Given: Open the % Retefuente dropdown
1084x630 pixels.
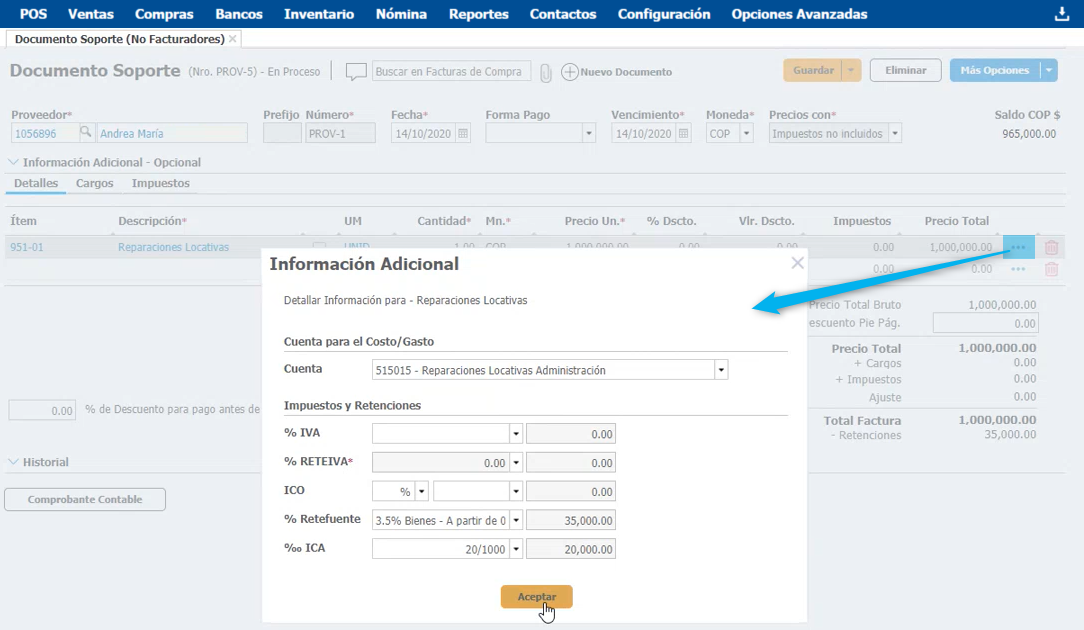Looking at the screenshot, I should [x=516, y=520].
